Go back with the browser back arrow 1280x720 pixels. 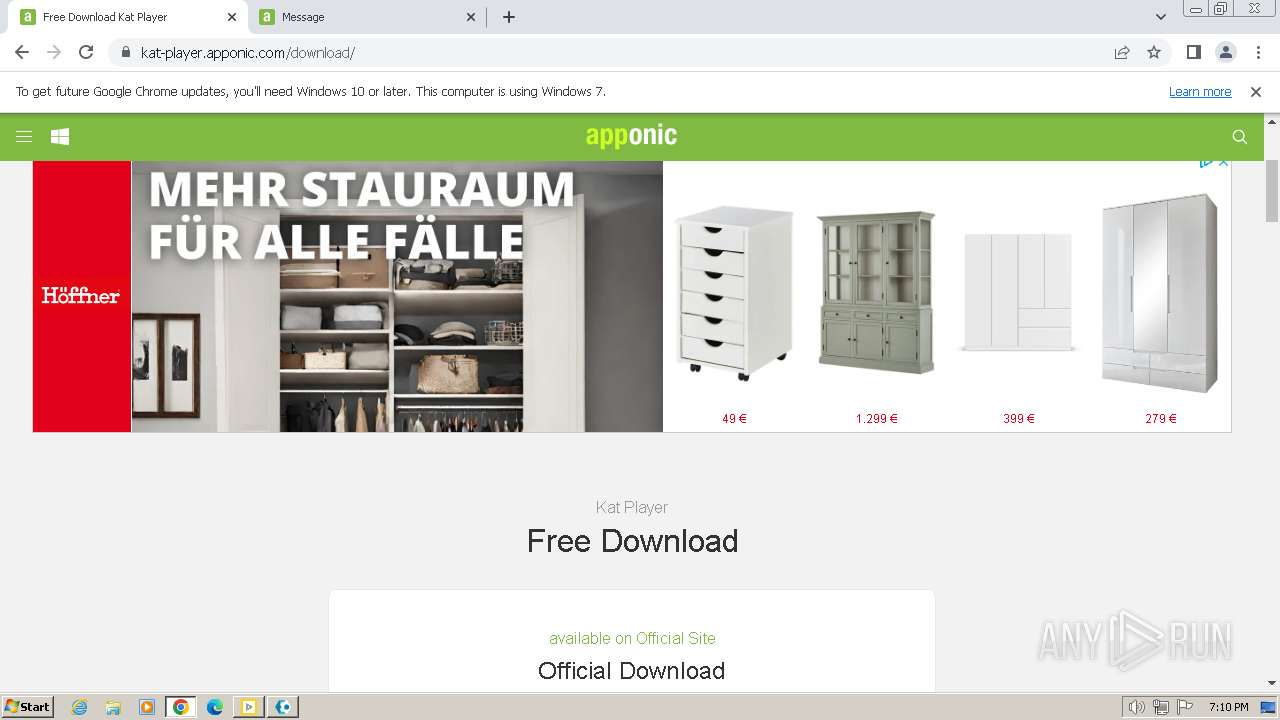click(22, 52)
